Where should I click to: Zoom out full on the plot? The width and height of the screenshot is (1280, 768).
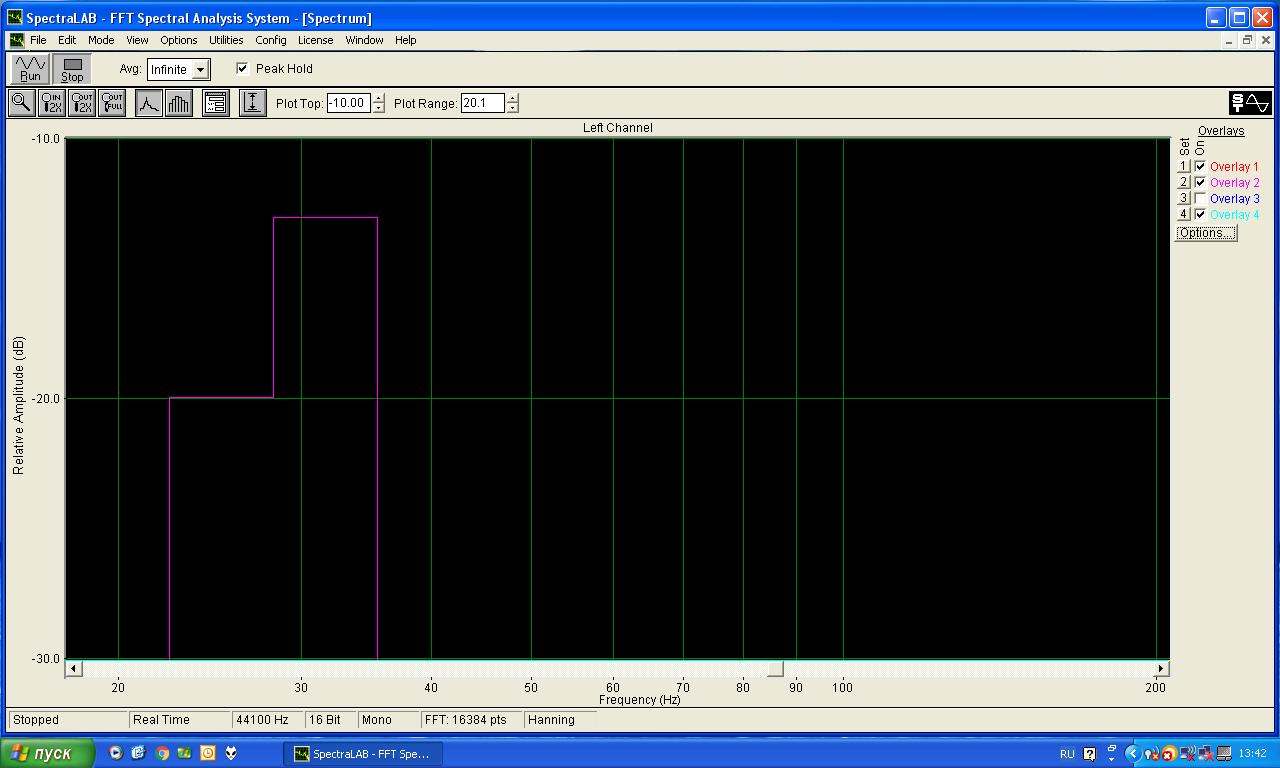pos(112,103)
